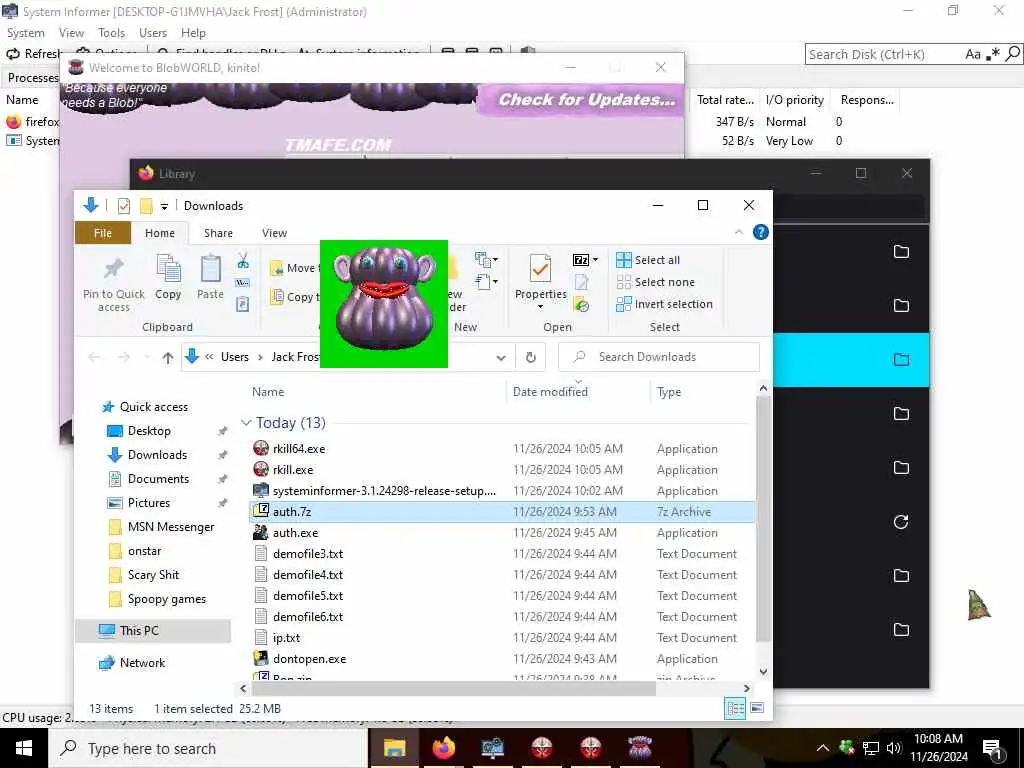Viewport: 1024px width, 768px height.
Task: Click magnifier icon in System Informer search
Action: tap(1012, 54)
